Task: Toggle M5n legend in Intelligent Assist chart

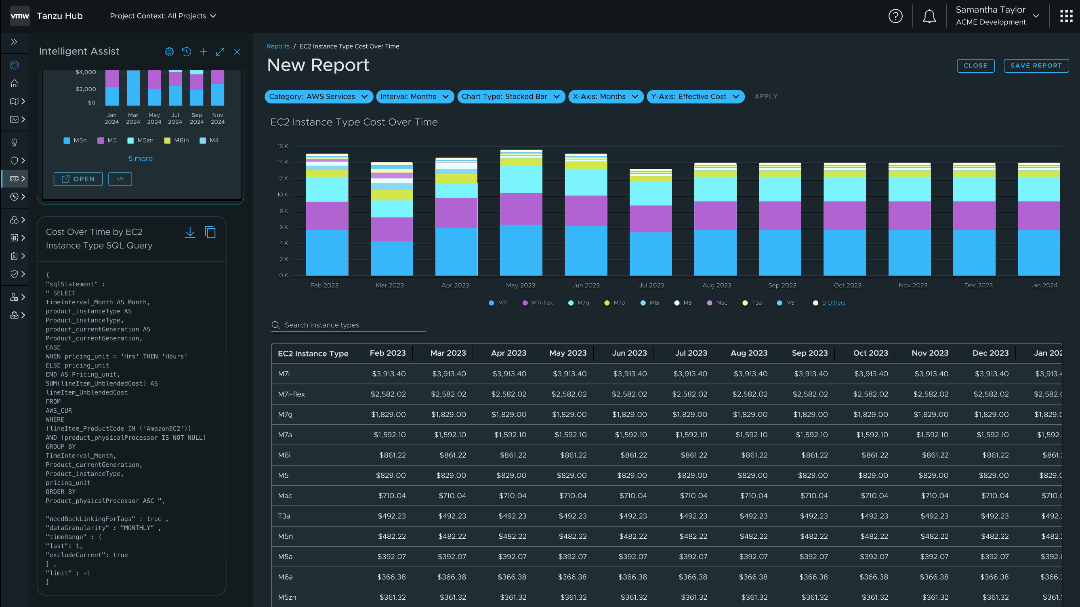Action: click(x=75, y=141)
